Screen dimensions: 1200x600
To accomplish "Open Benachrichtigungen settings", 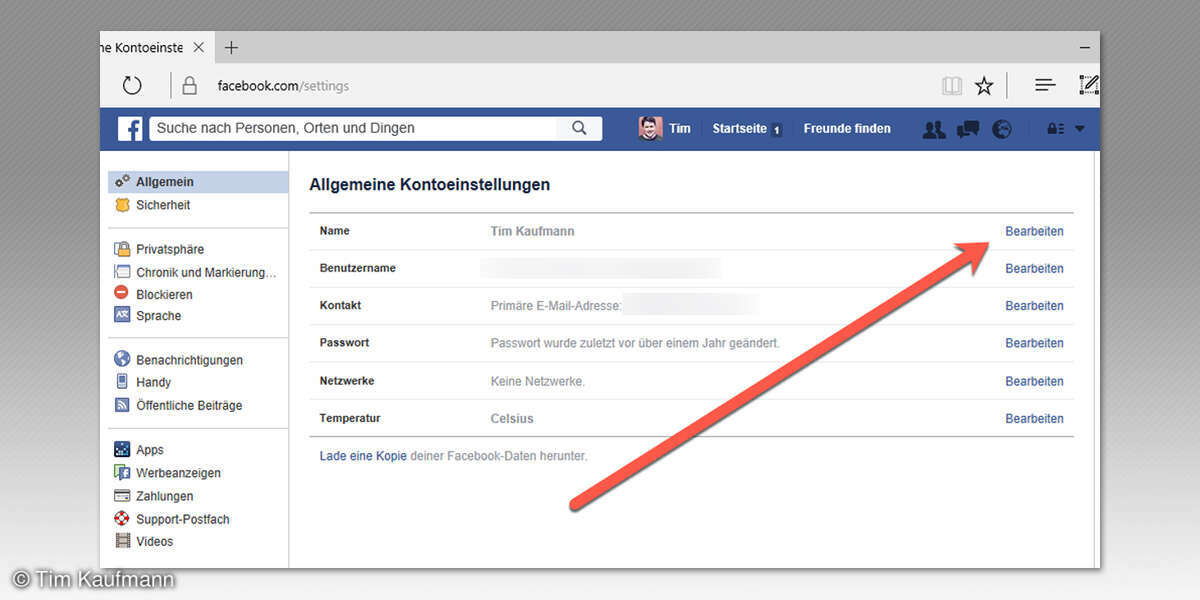I will click(189, 360).
